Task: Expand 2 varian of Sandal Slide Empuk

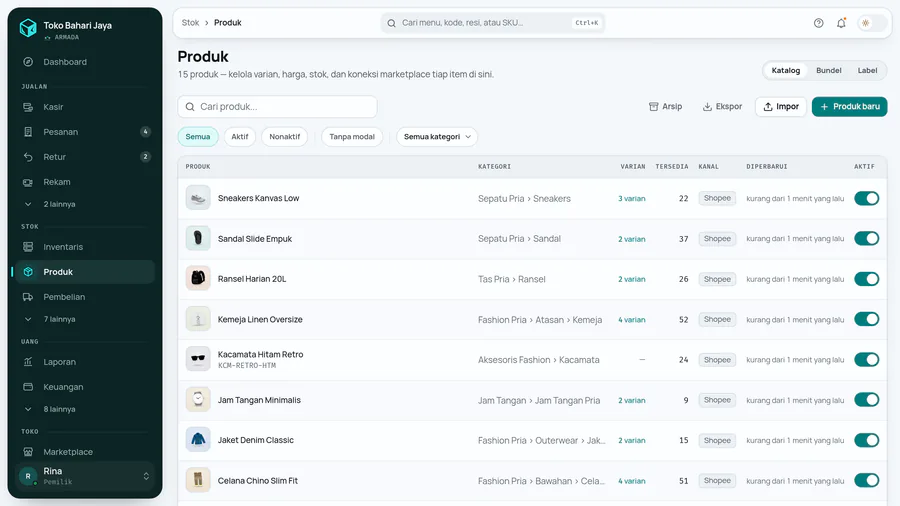Action: pos(631,239)
